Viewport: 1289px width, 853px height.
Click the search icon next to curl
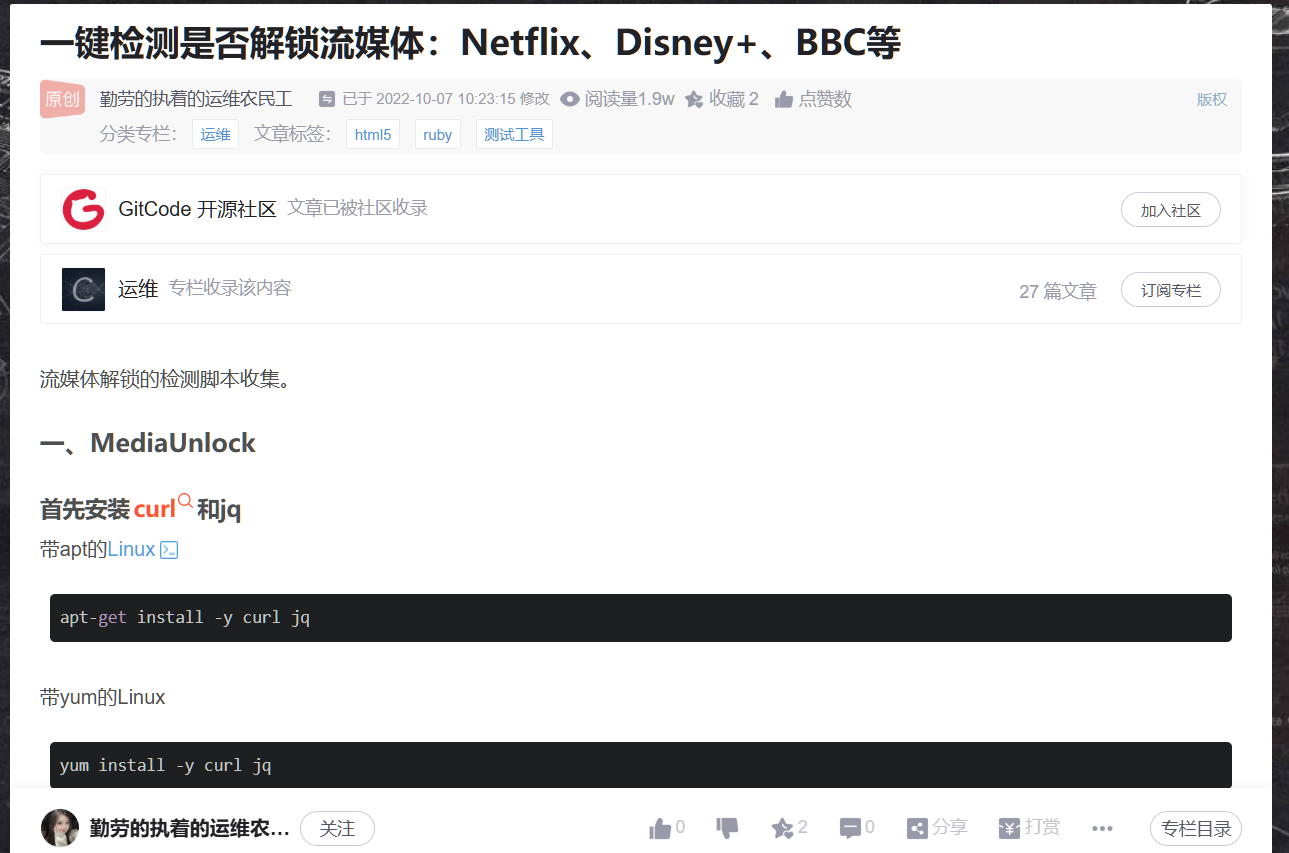(x=185, y=501)
